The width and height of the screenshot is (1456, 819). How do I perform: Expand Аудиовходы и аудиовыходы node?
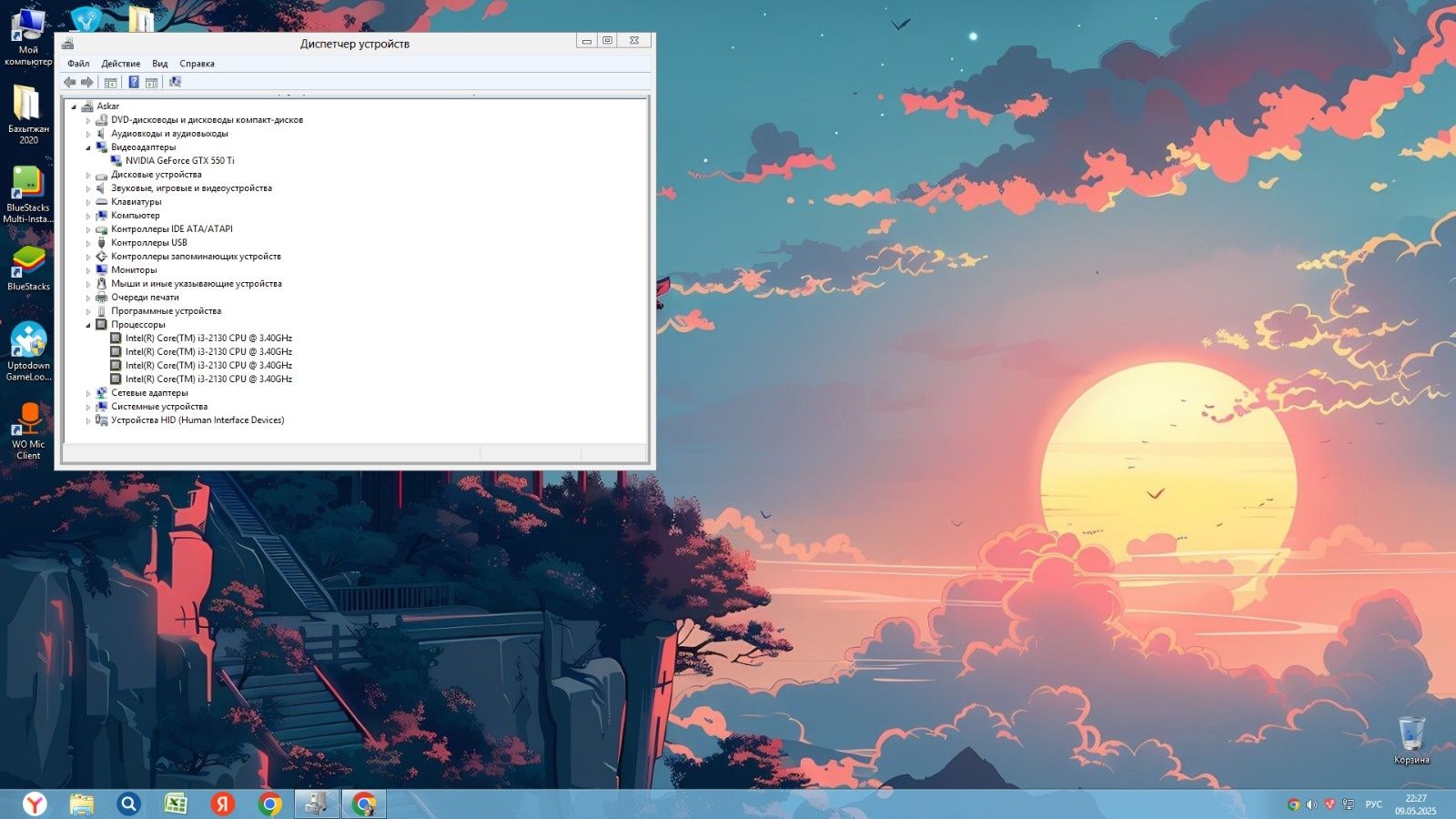pos(88,134)
